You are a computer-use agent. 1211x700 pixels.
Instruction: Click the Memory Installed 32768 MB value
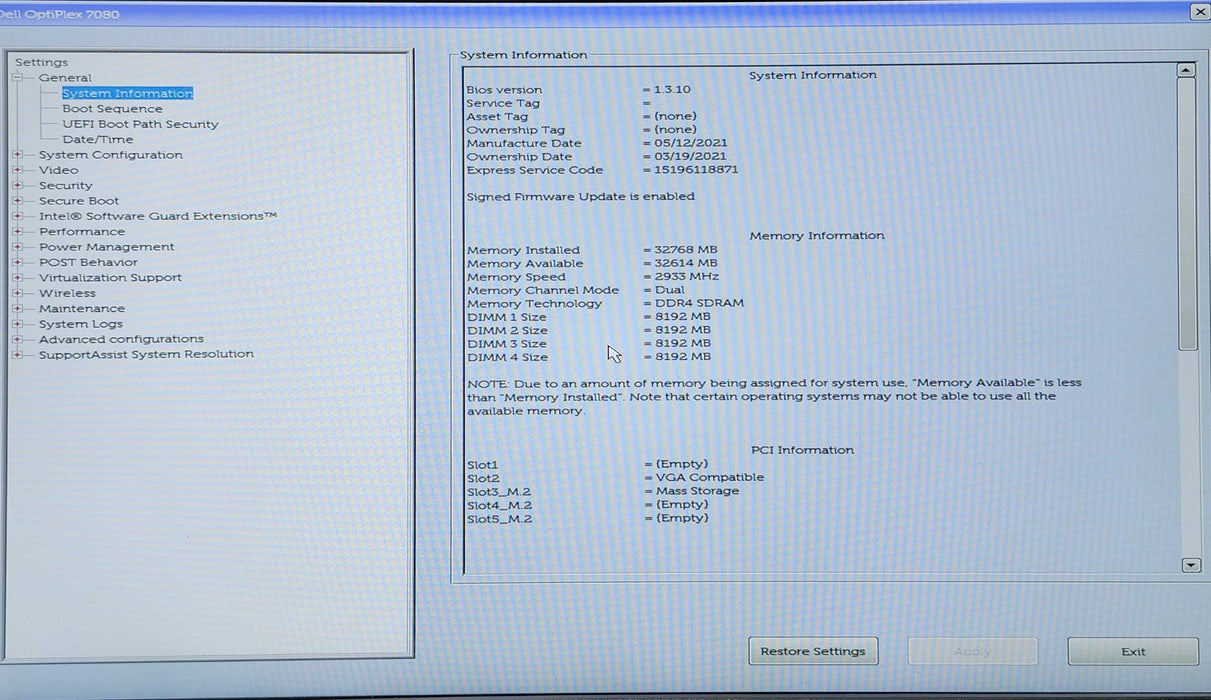686,250
